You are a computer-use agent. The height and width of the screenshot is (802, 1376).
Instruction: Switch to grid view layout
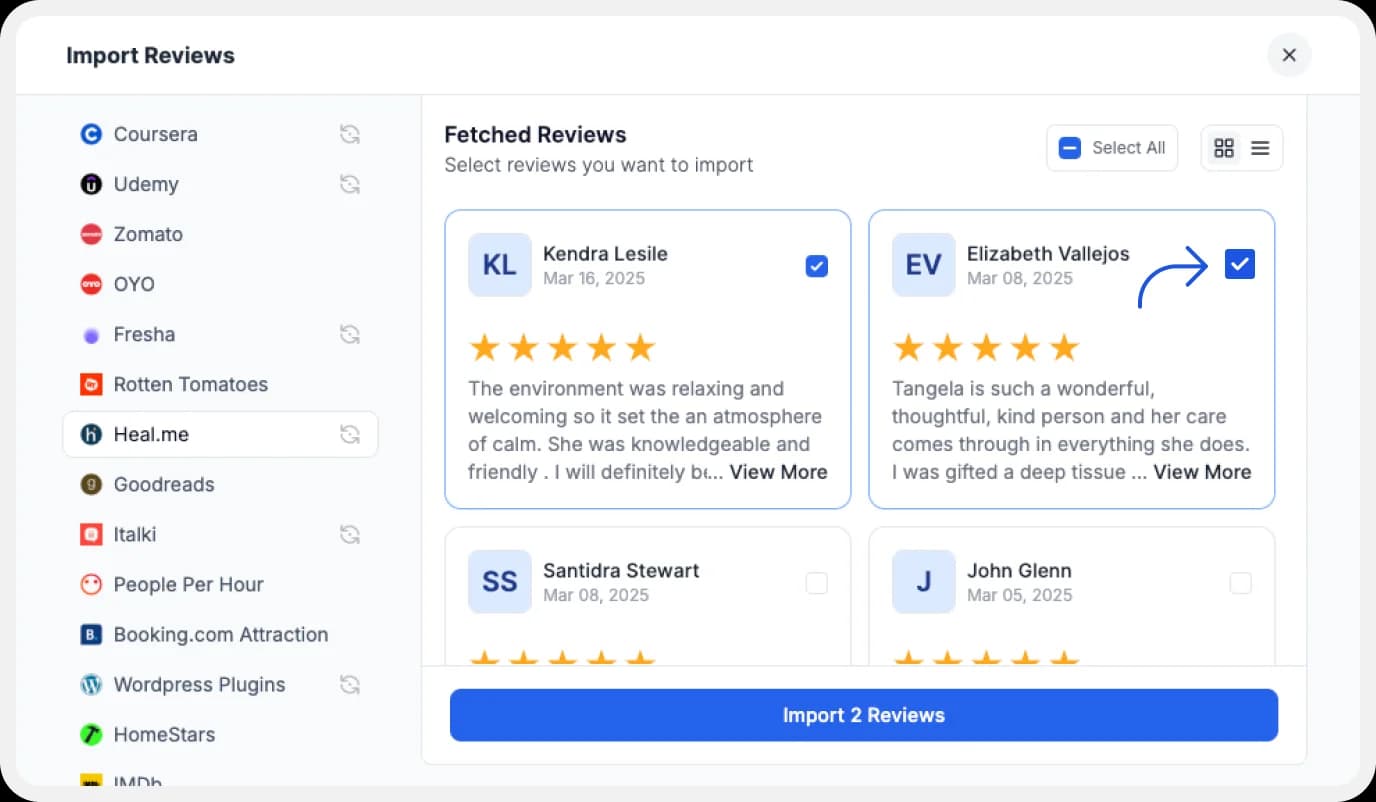pyautogui.click(x=1224, y=147)
